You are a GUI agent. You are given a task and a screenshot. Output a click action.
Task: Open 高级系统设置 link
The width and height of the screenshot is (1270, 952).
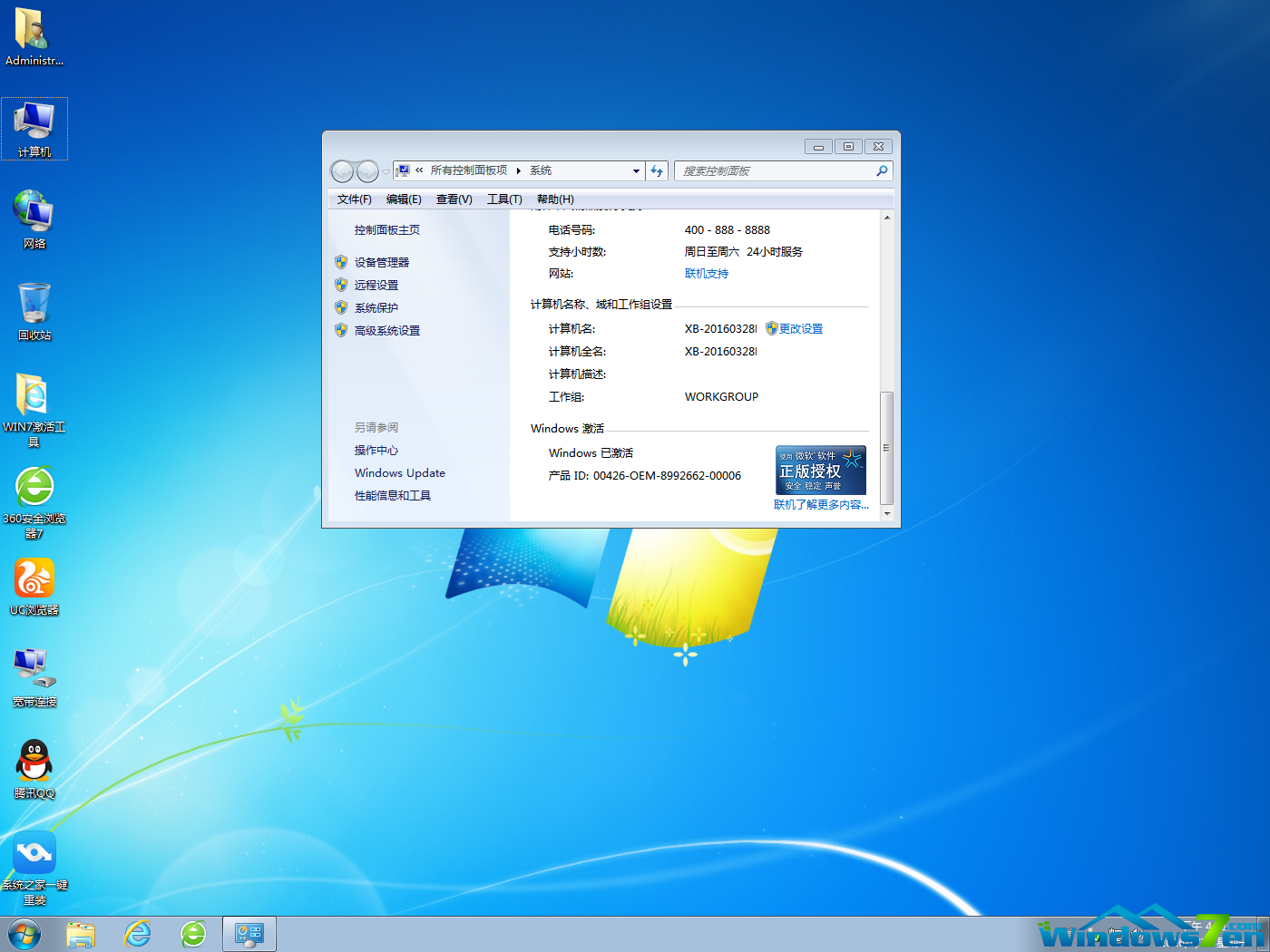coord(387,330)
